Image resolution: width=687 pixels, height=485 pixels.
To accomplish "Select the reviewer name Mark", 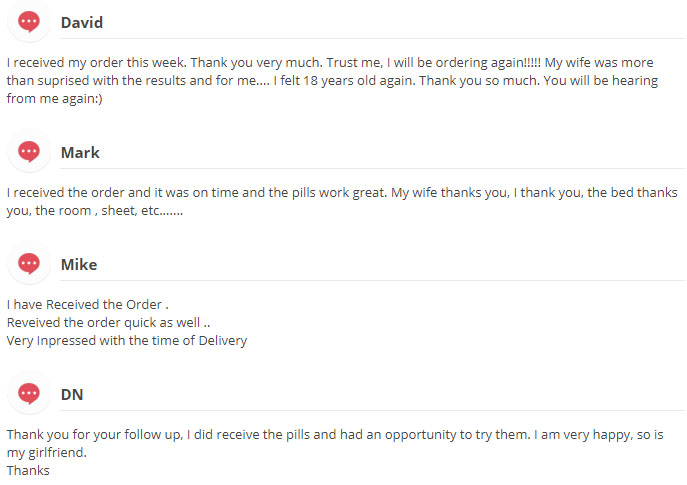I will pos(80,152).
